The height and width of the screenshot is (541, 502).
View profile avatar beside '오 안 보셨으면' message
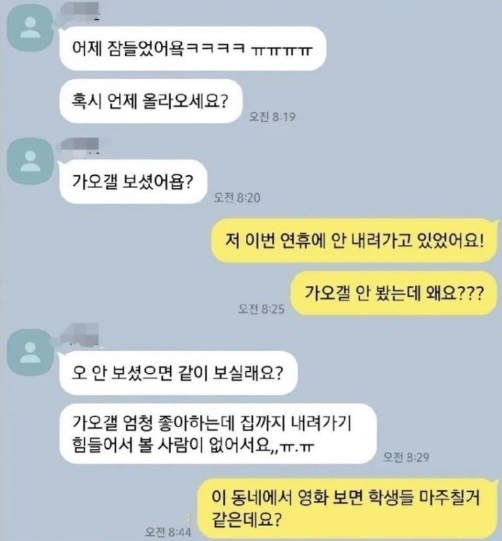click(30, 352)
